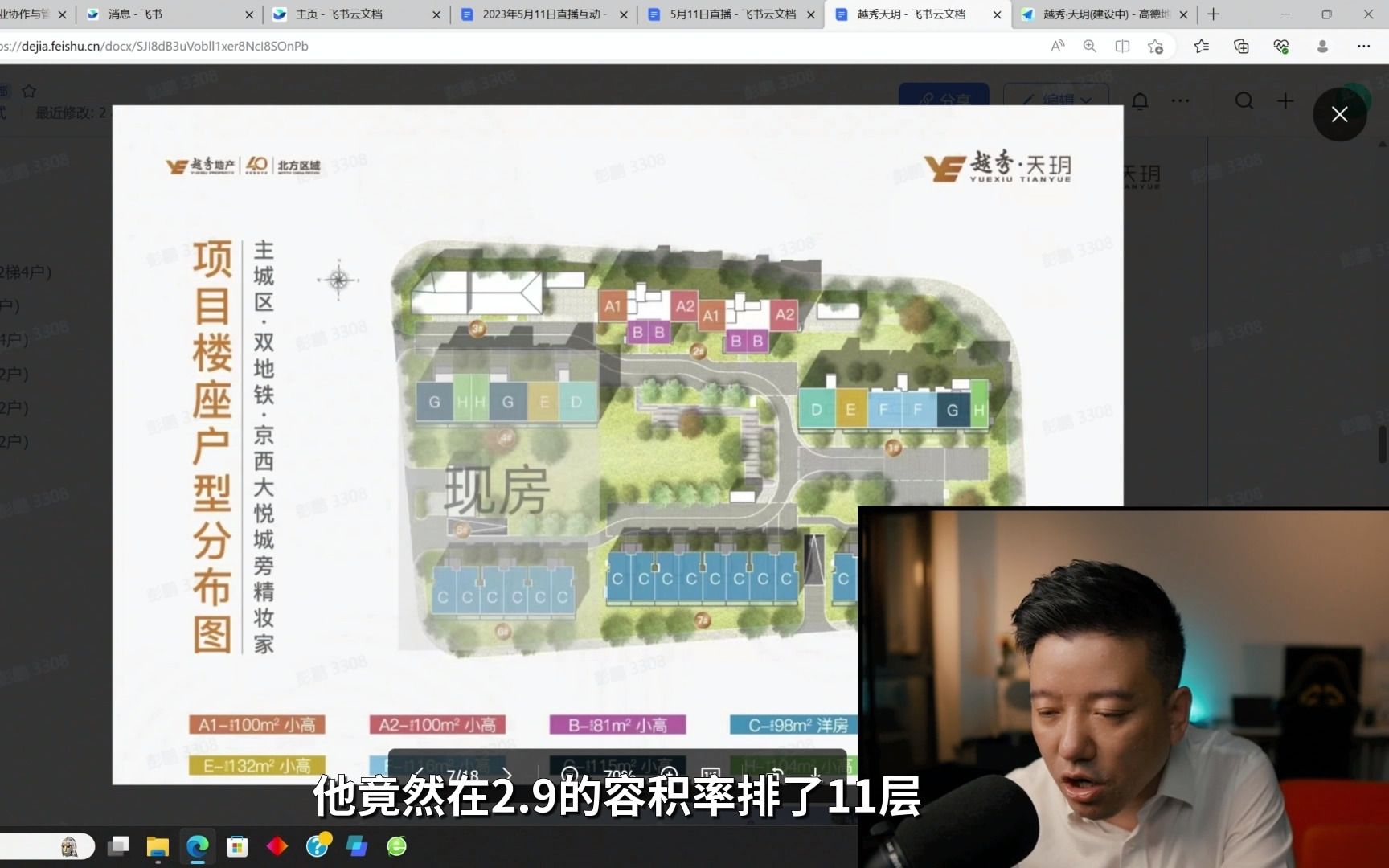This screenshot has width=1389, height=868.
Task: Open the Edge profile menu
Action: (1322, 47)
